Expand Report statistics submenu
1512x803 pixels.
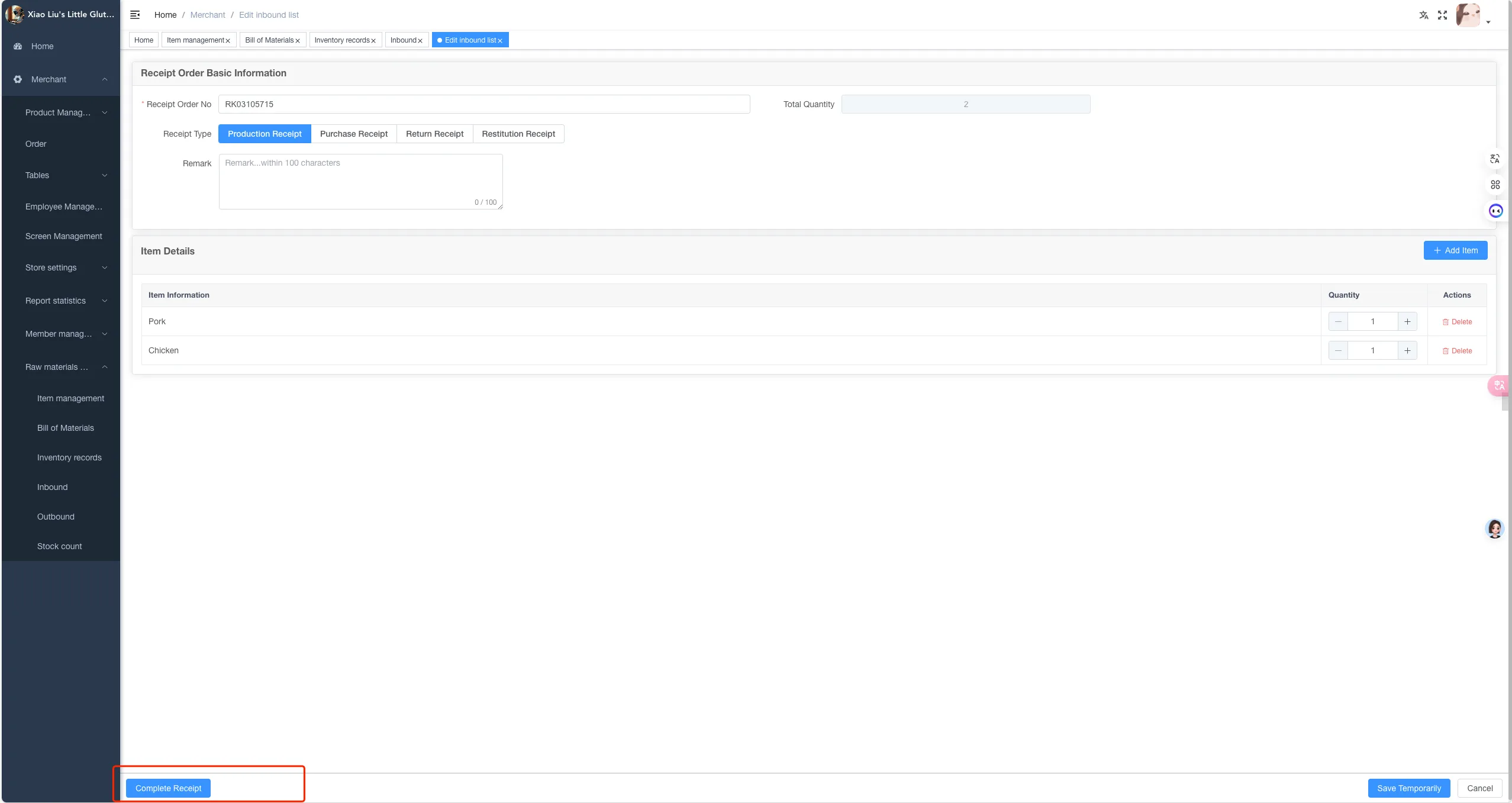[x=105, y=301]
